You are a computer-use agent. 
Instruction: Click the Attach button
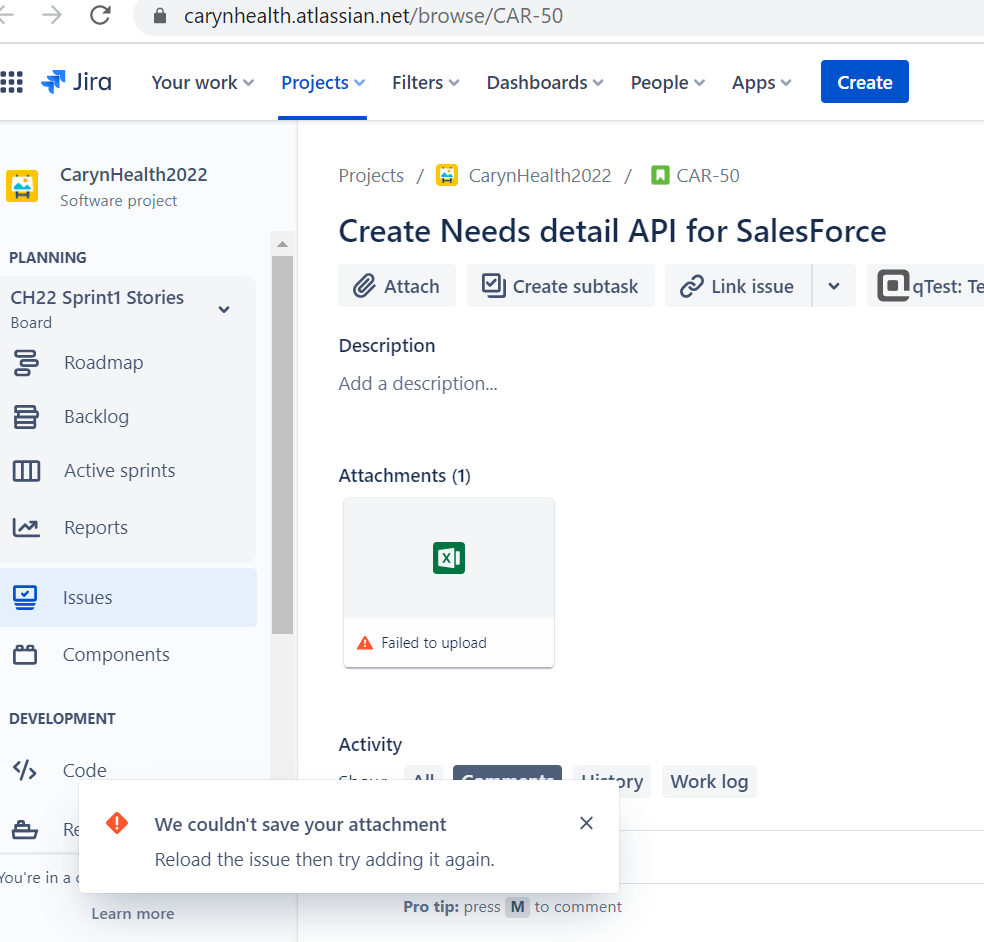click(x=397, y=286)
